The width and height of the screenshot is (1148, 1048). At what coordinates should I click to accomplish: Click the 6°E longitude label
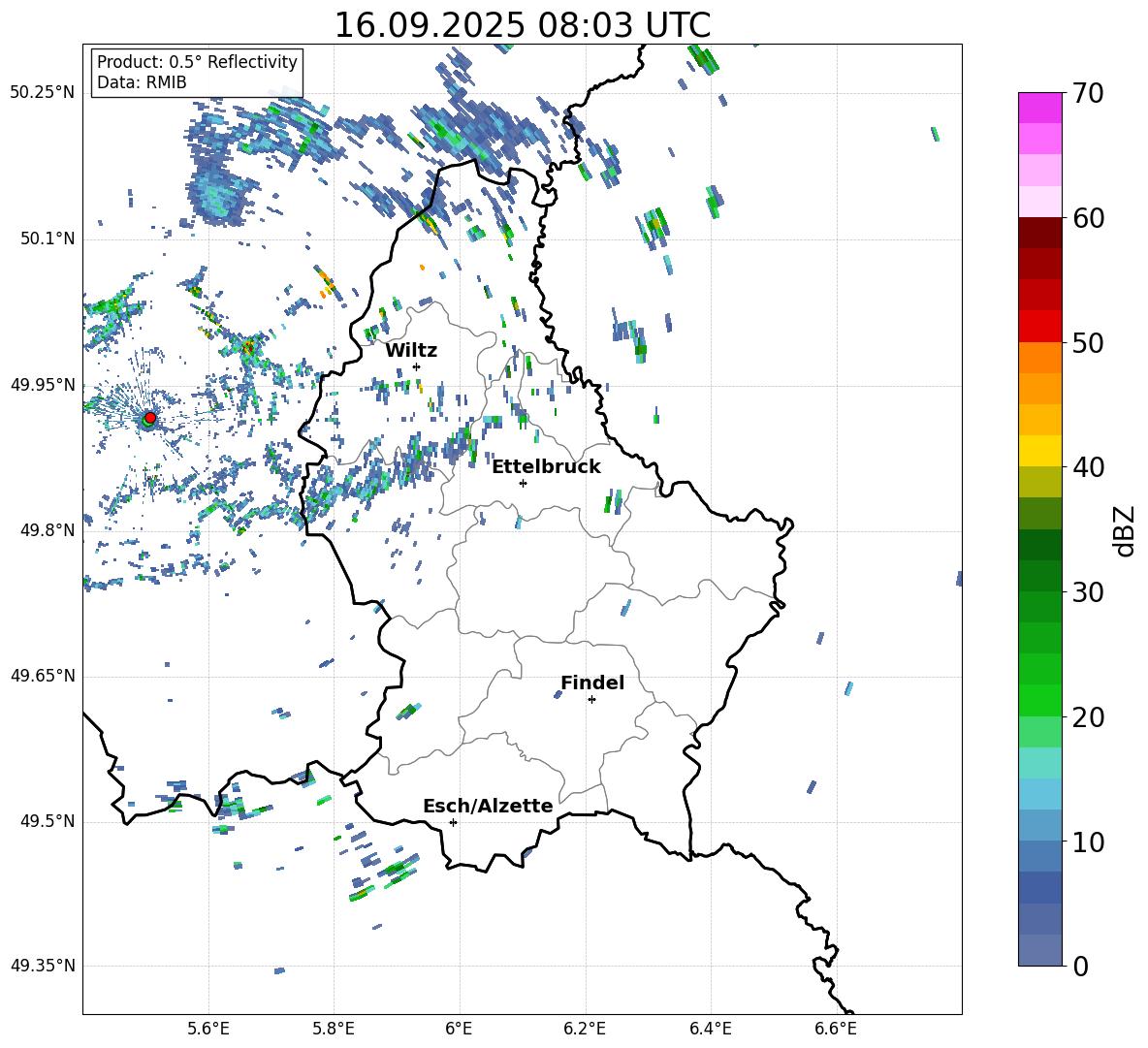(x=459, y=1029)
